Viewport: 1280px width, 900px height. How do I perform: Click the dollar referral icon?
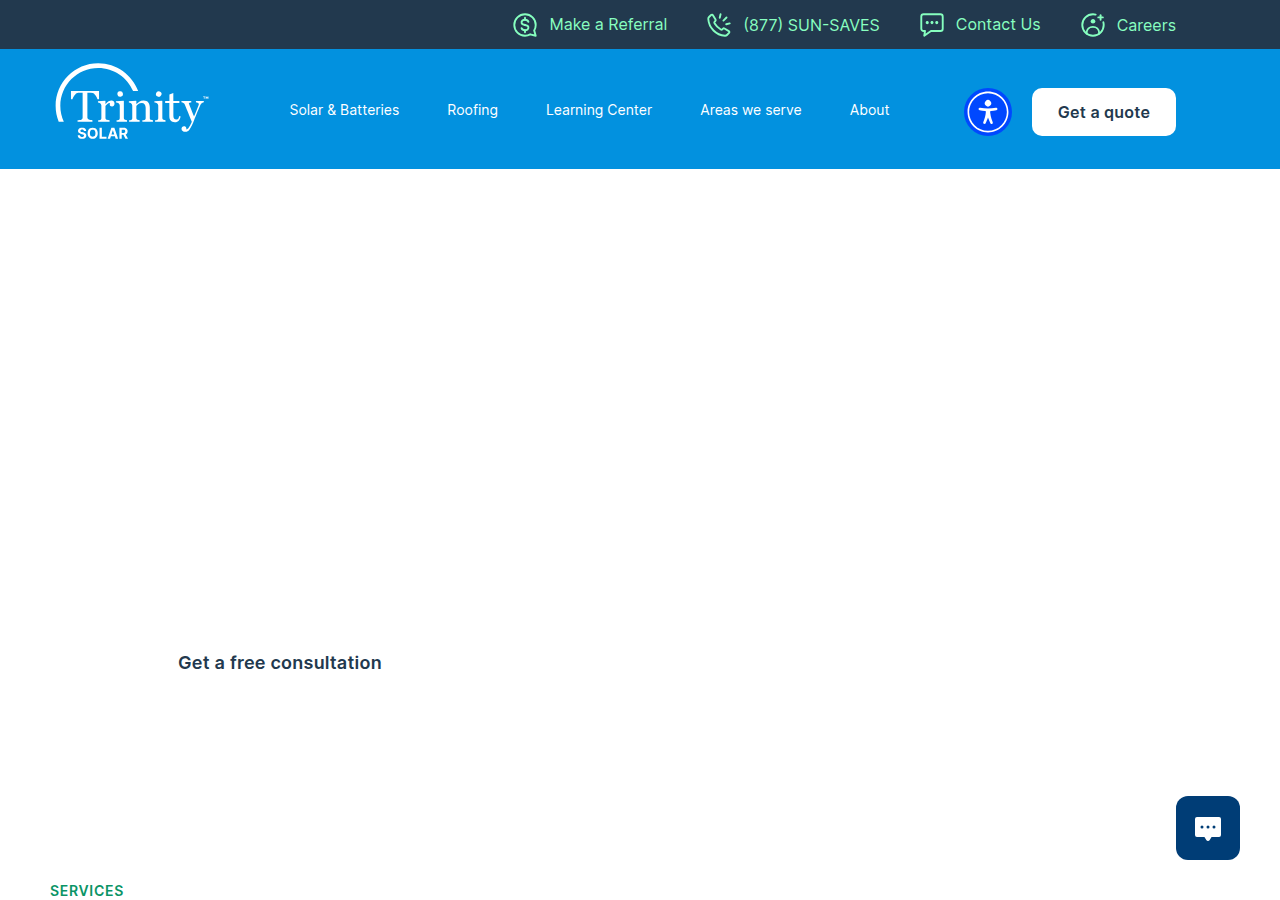525,25
